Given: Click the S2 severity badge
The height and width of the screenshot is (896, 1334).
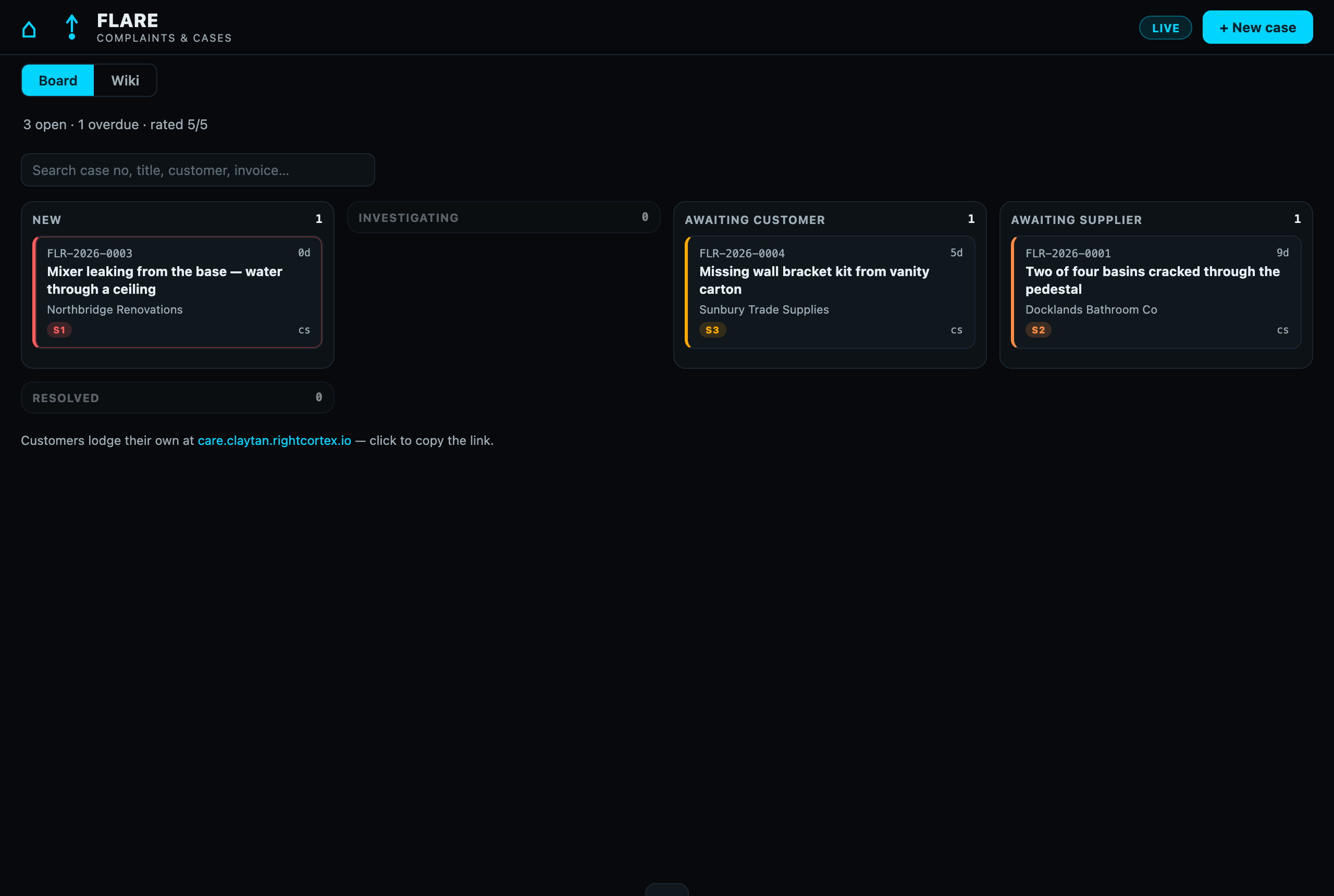Looking at the screenshot, I should (x=1038, y=330).
